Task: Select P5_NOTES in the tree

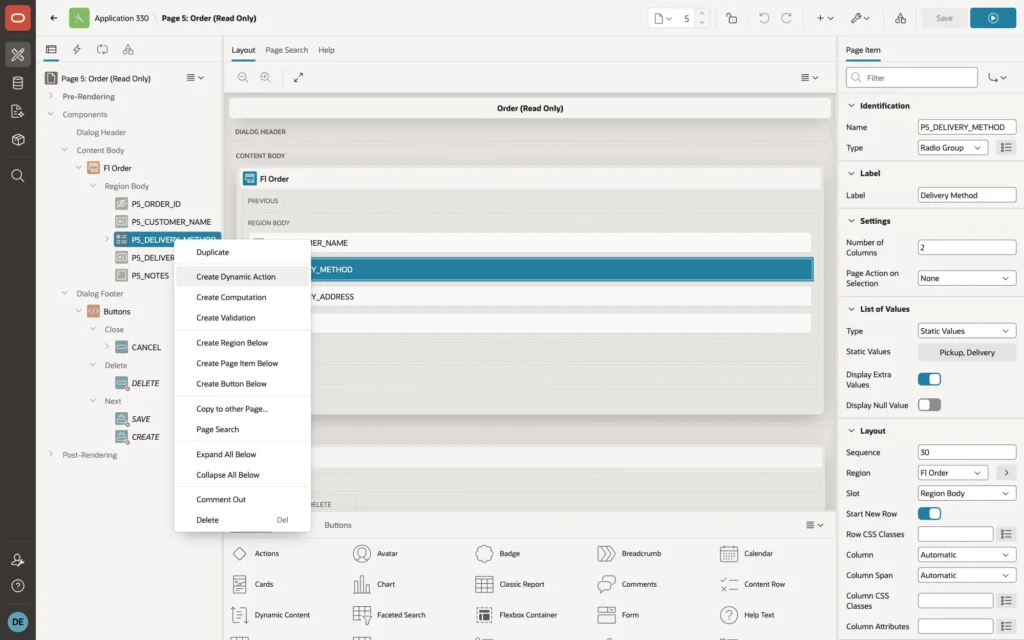Action: [x=150, y=276]
